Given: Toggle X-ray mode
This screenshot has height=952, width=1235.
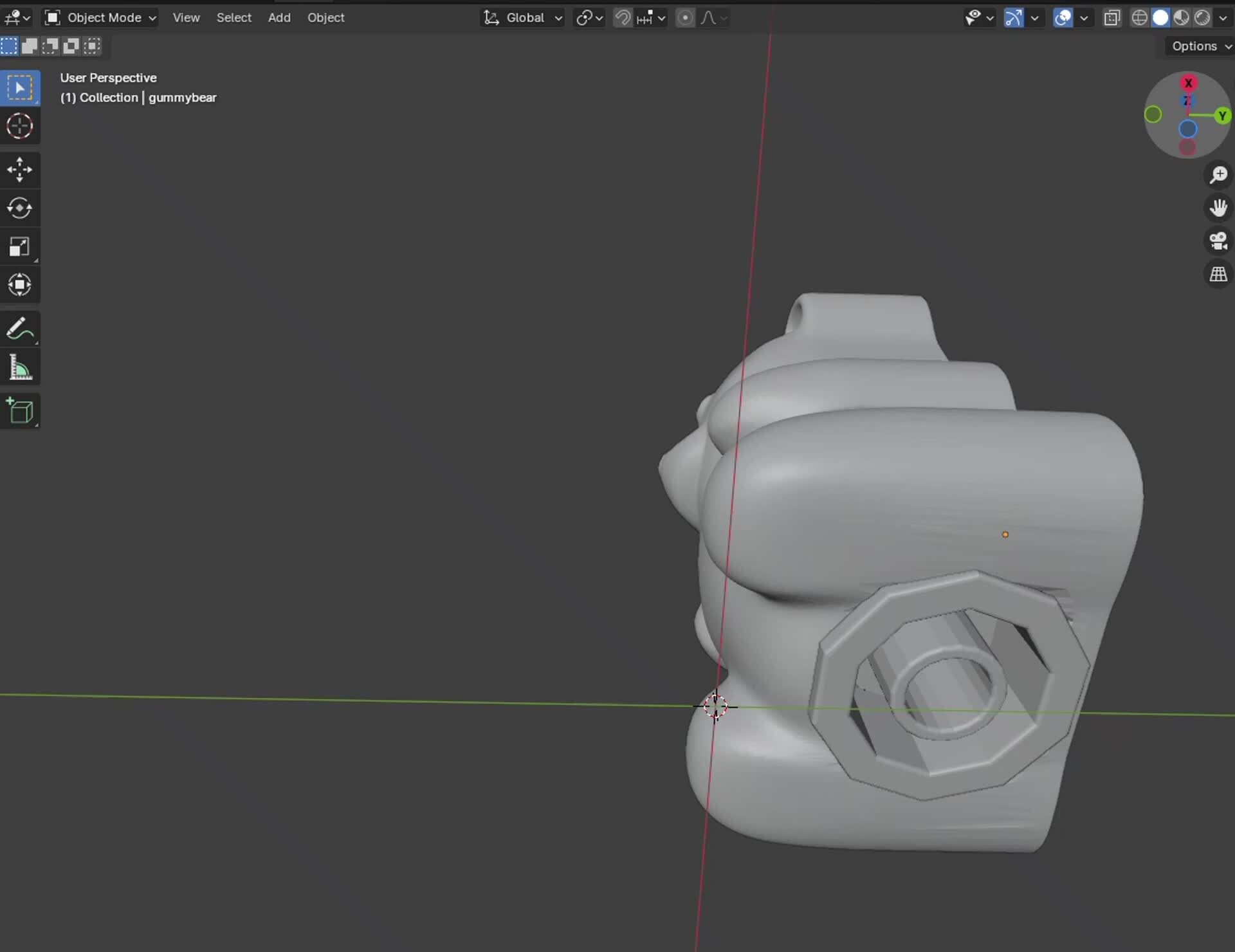Looking at the screenshot, I should (x=1112, y=17).
